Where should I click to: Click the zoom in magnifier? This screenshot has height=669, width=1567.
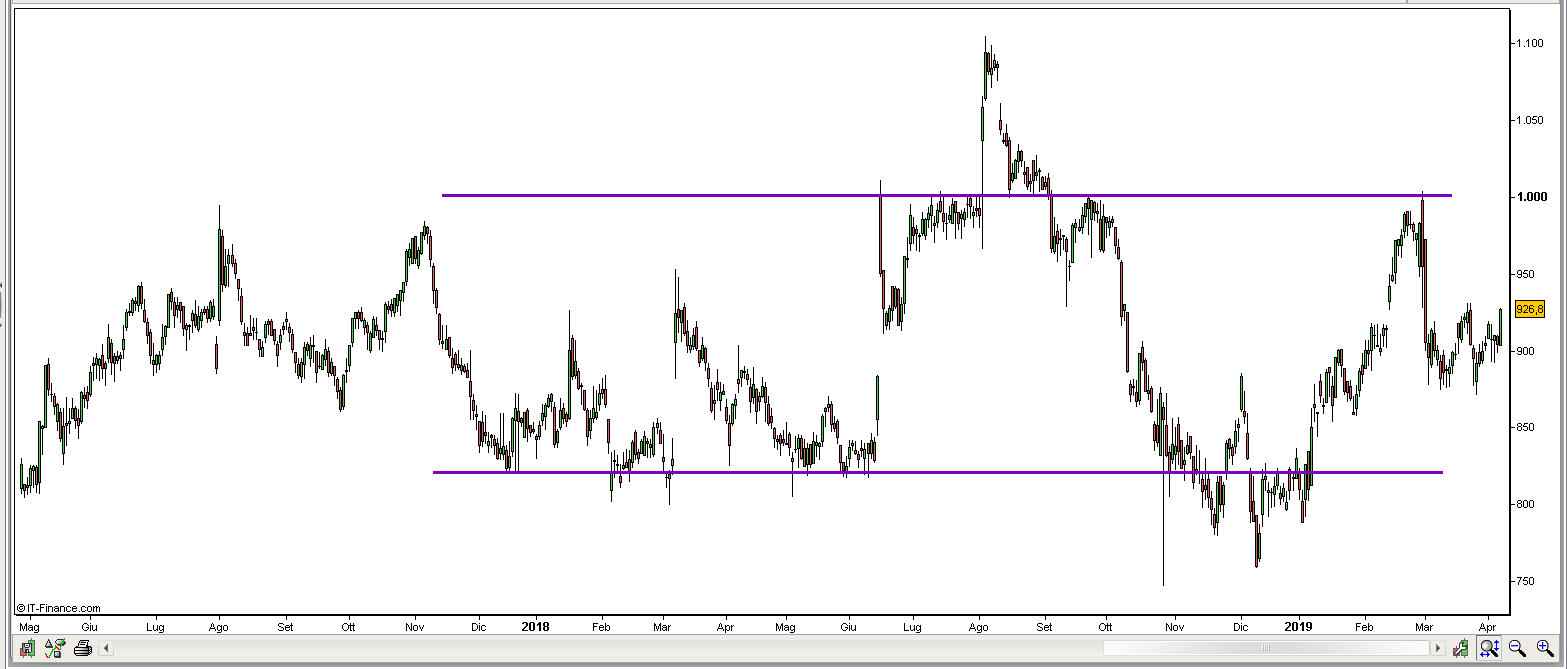[x=1545, y=648]
